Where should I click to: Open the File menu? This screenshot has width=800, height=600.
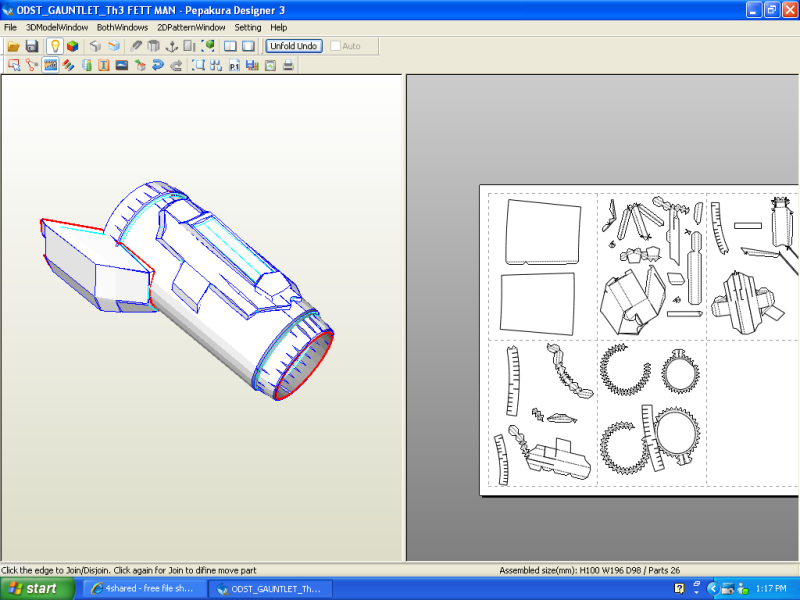coord(10,28)
